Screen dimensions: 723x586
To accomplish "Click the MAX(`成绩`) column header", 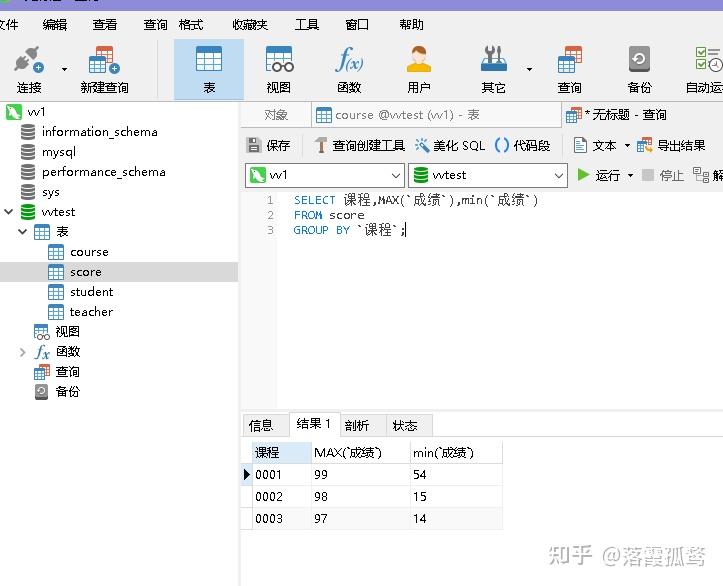I will pyautogui.click(x=361, y=453).
